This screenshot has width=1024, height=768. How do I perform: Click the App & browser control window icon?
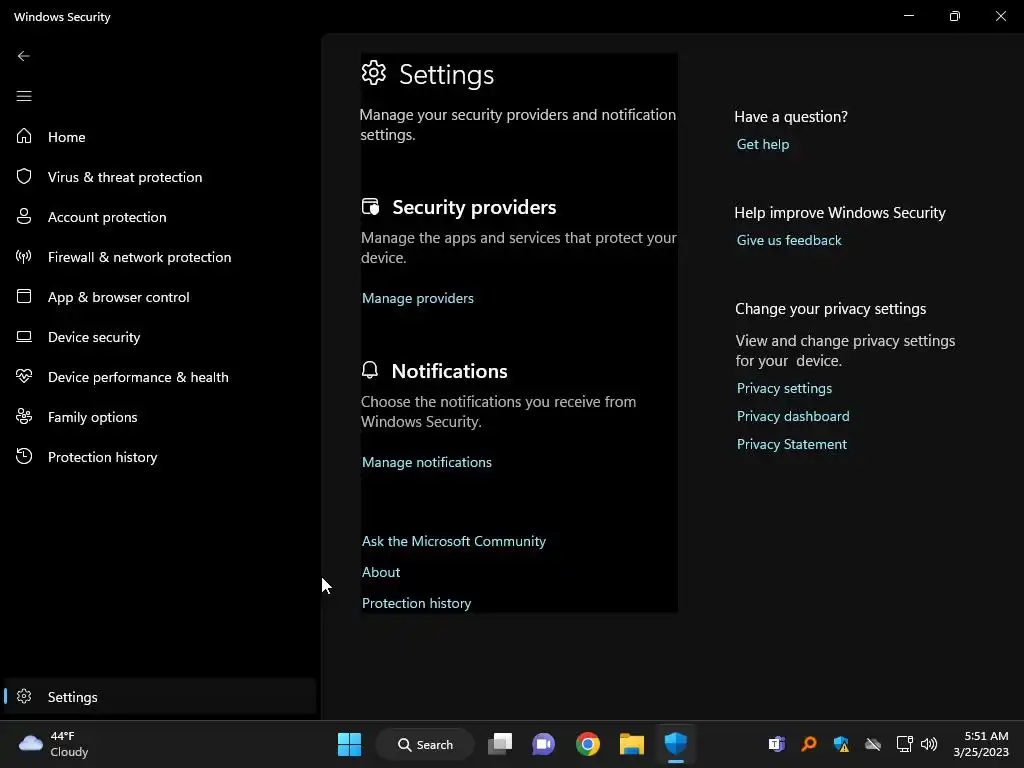coord(24,296)
